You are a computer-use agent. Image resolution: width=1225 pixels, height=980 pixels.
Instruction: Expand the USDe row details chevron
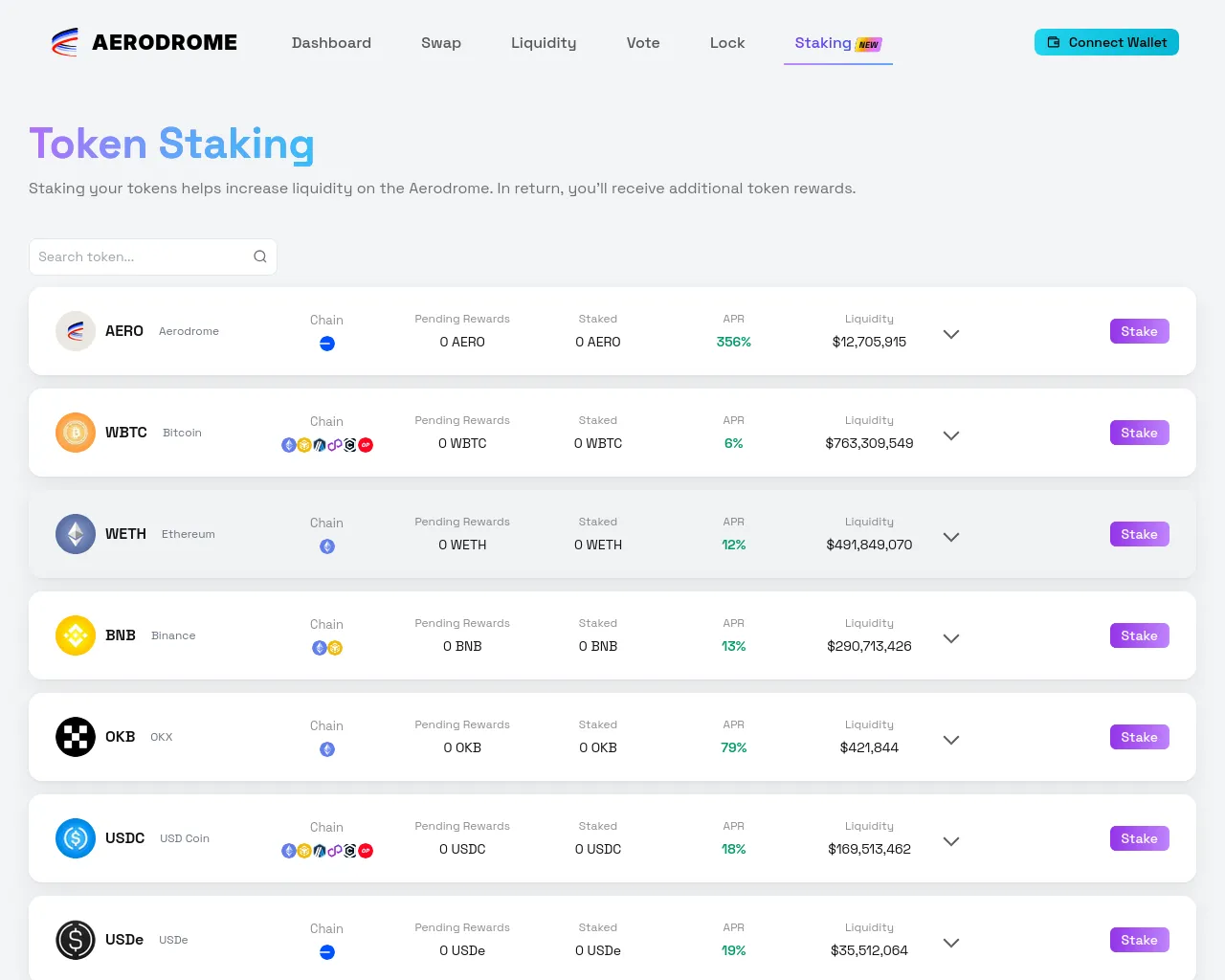951,943
